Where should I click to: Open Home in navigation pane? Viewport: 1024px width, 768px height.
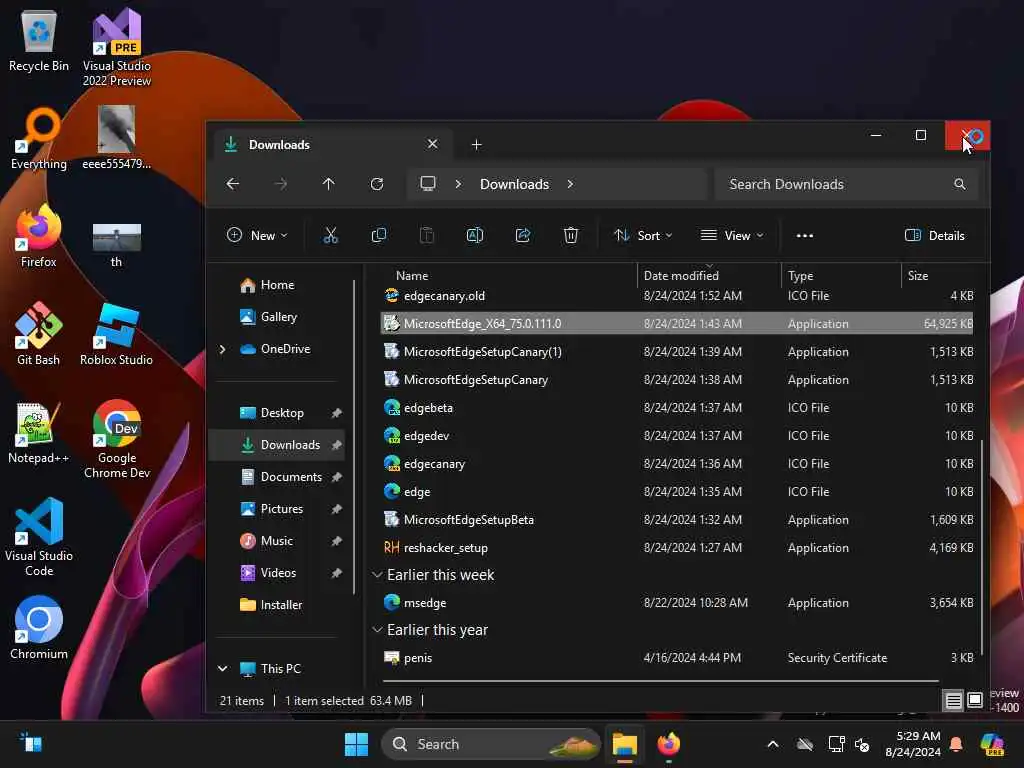point(277,285)
